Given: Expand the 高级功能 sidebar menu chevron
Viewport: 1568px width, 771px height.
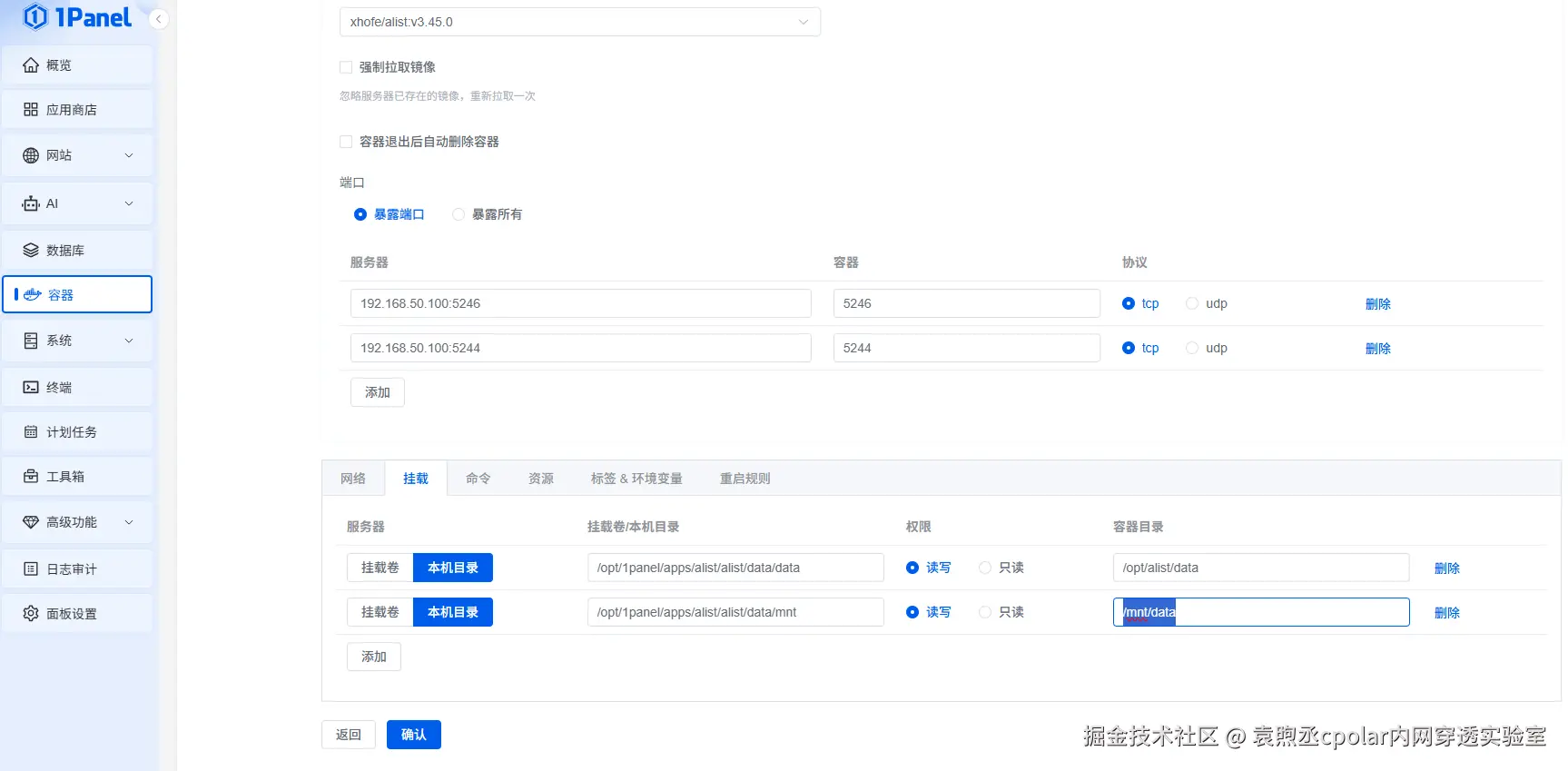Looking at the screenshot, I should [x=129, y=522].
